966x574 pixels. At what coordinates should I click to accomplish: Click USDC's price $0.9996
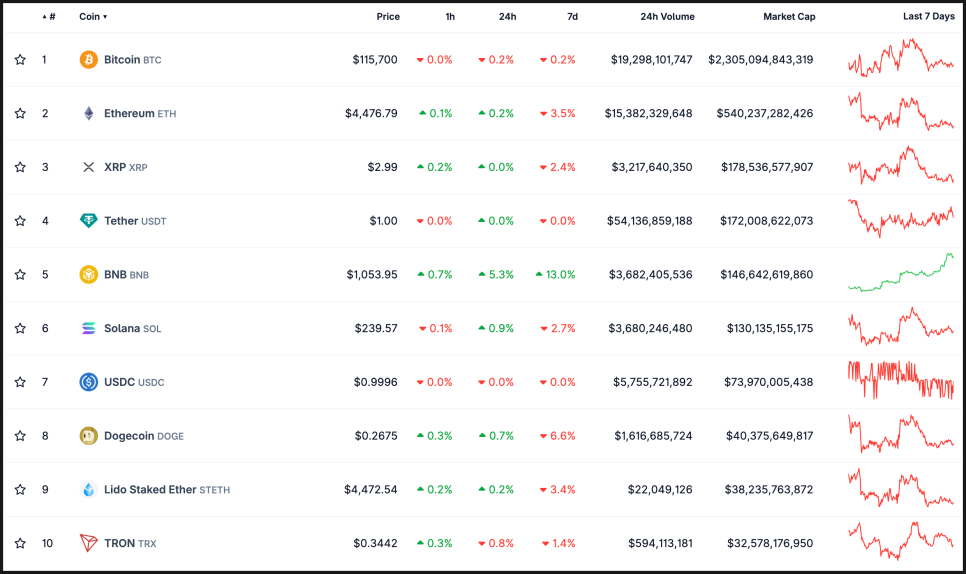click(x=375, y=382)
